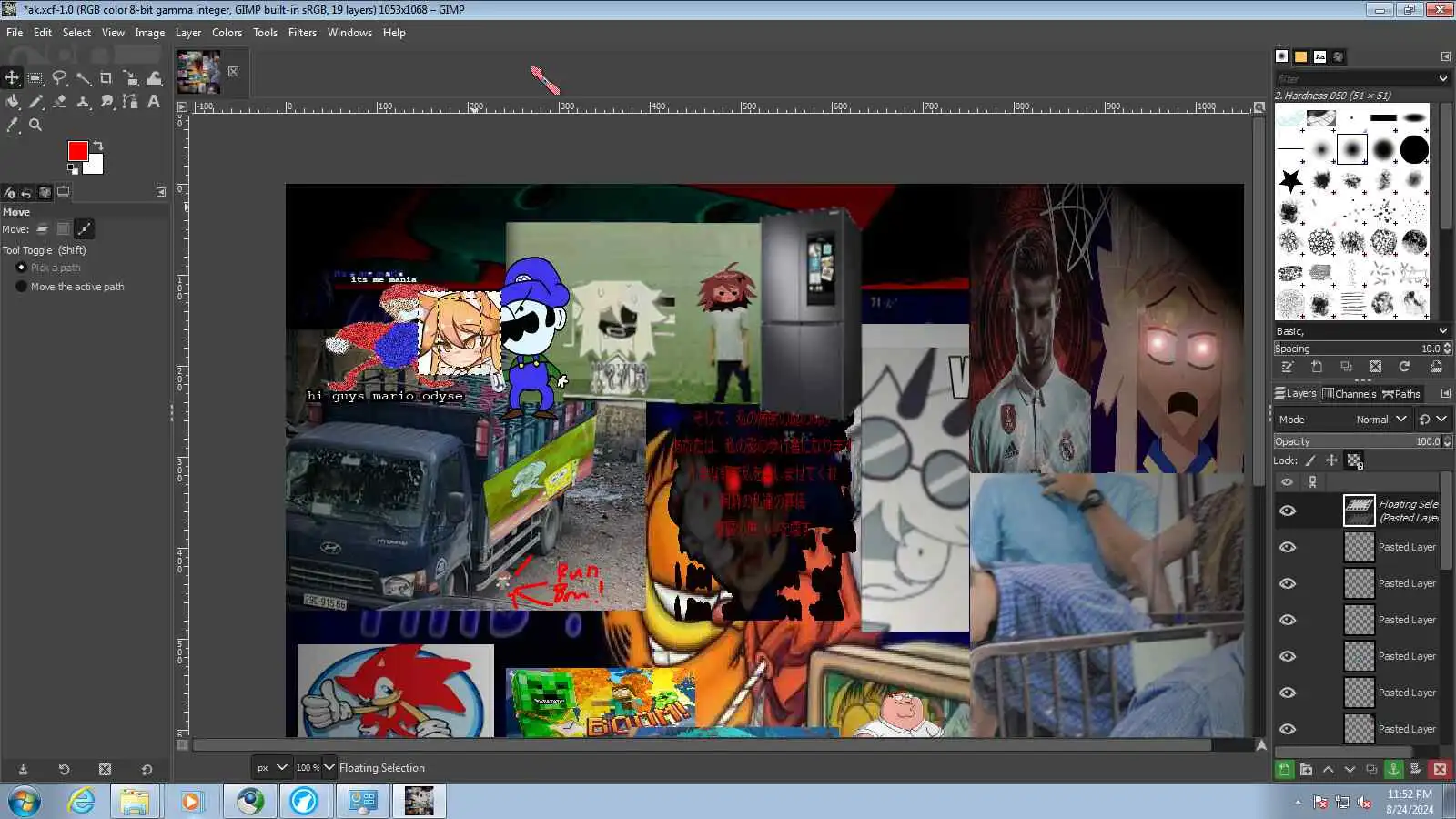Open the Layers dock configuration menu
This screenshot has height=819, width=1456.
(x=1445, y=394)
